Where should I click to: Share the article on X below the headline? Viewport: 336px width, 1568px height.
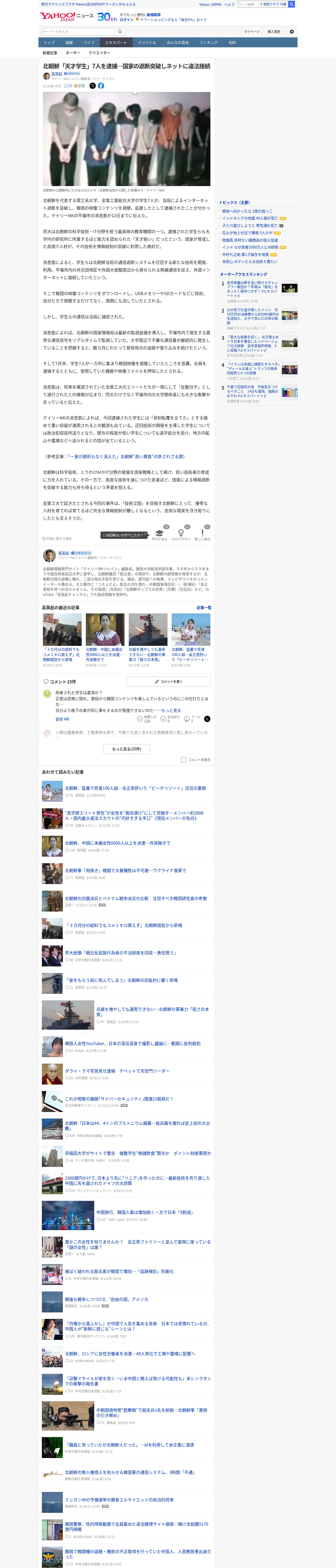[x=93, y=86]
